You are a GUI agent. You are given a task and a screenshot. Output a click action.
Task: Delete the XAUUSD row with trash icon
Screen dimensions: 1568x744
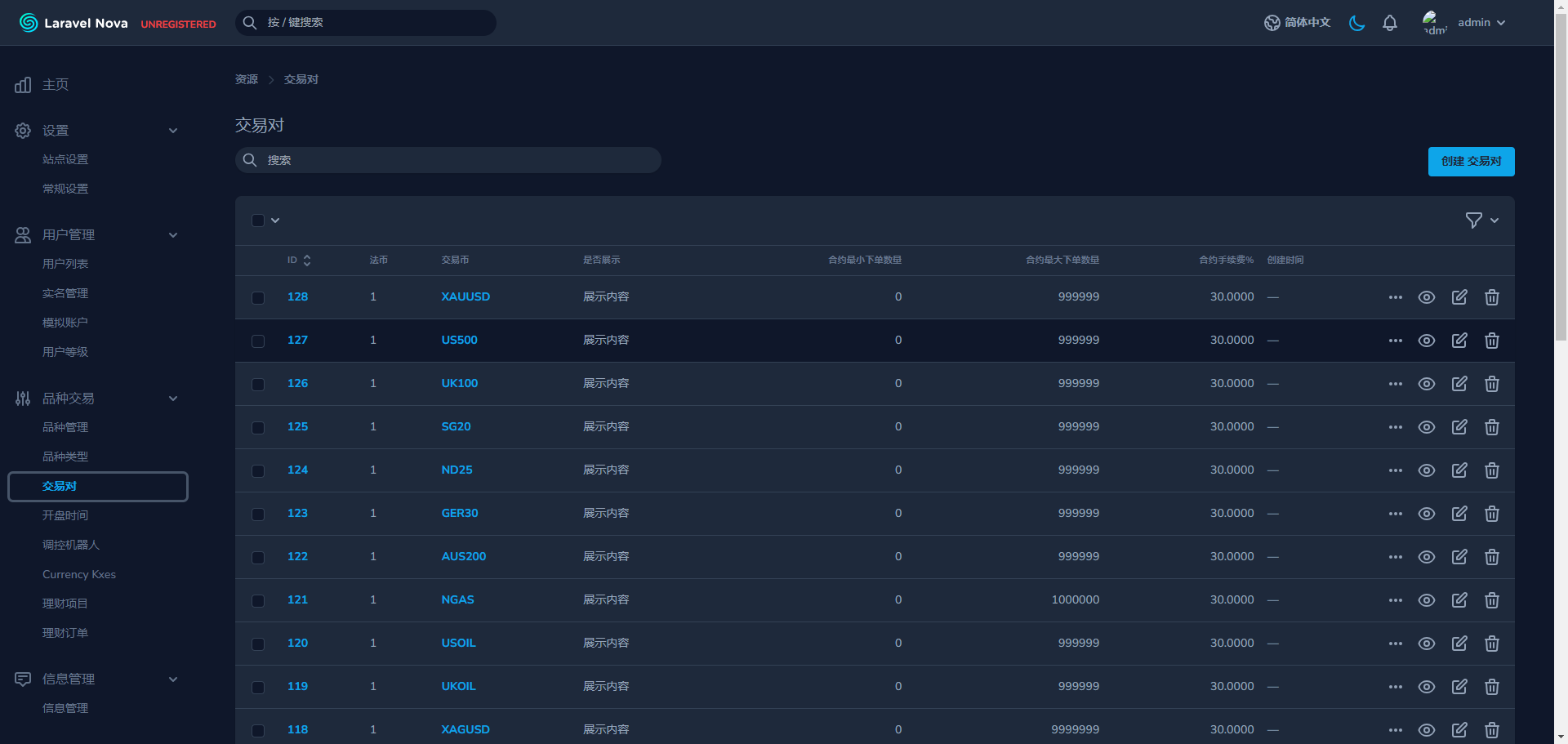(1491, 297)
